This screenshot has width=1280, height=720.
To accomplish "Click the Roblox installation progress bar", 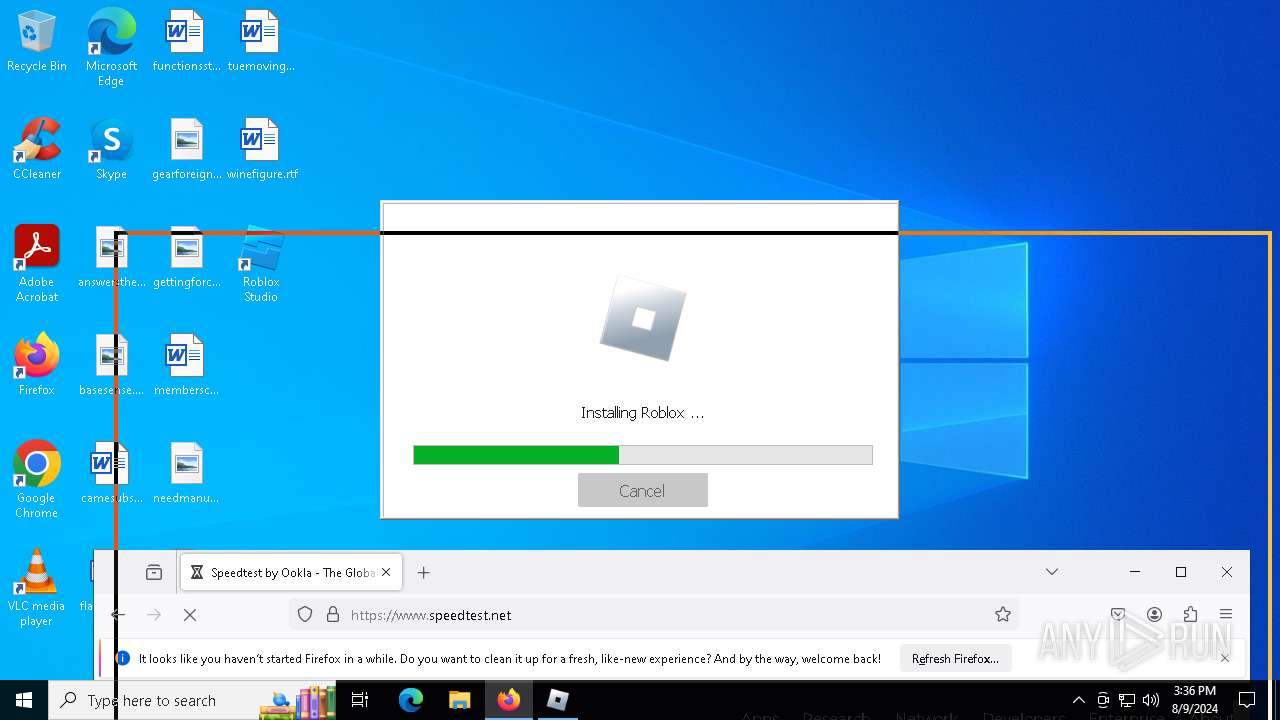I will (643, 455).
